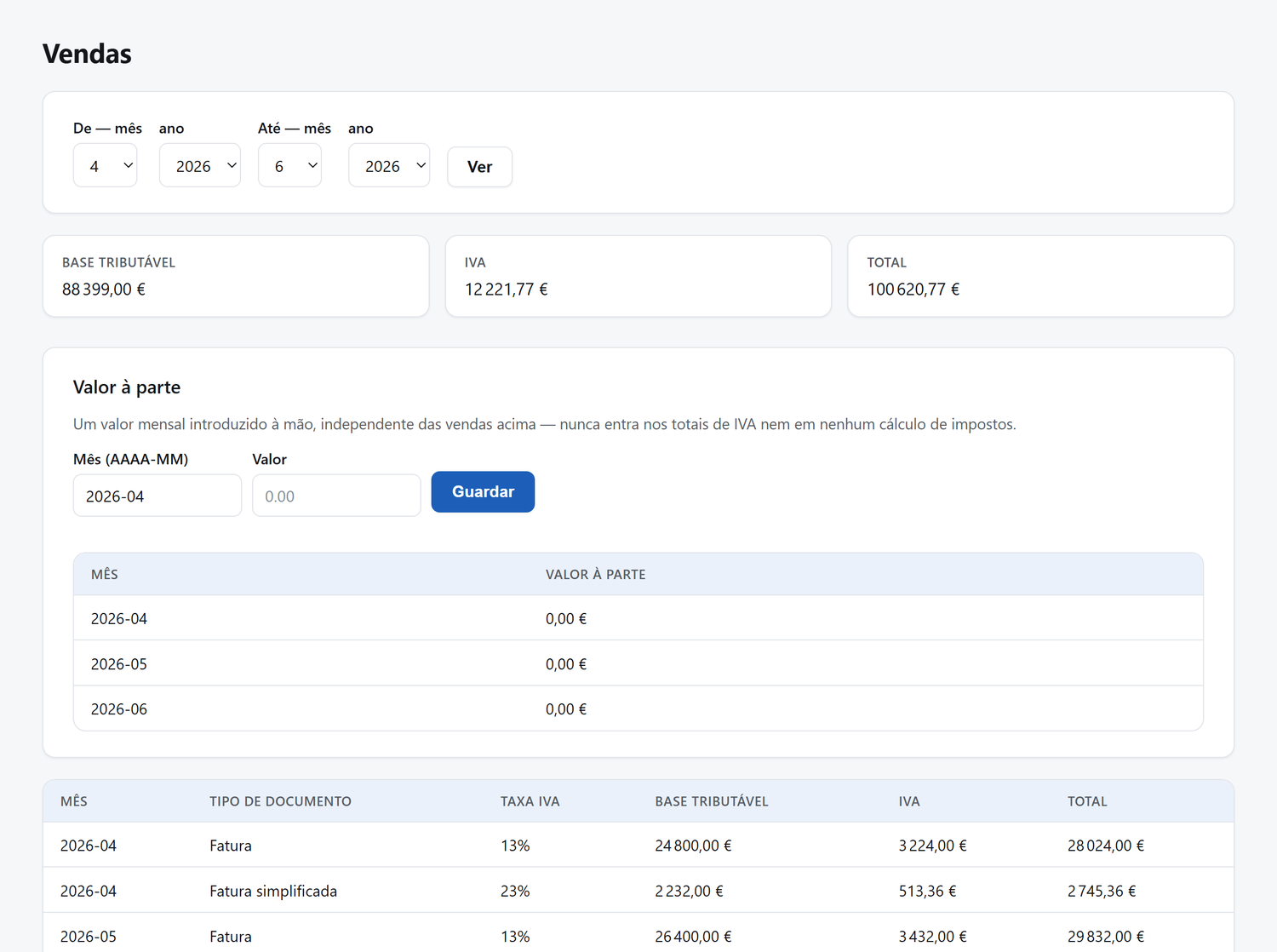Select the 2026-05 Fatura sales row

[638, 935]
